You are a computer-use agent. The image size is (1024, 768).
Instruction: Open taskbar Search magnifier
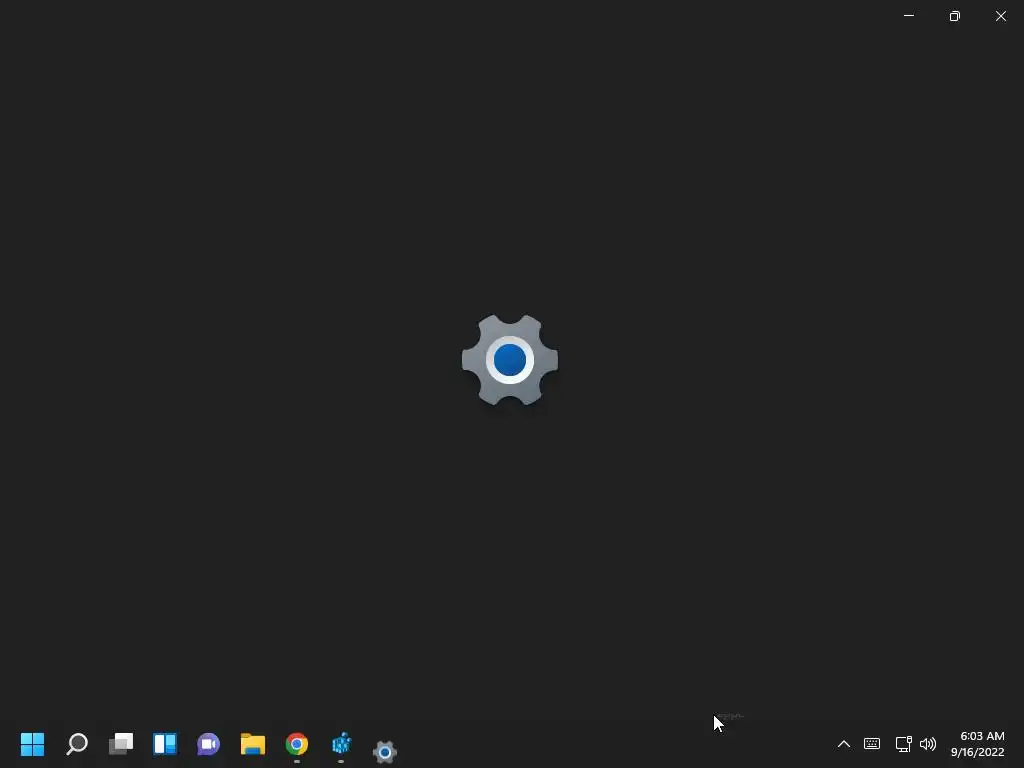pos(76,744)
